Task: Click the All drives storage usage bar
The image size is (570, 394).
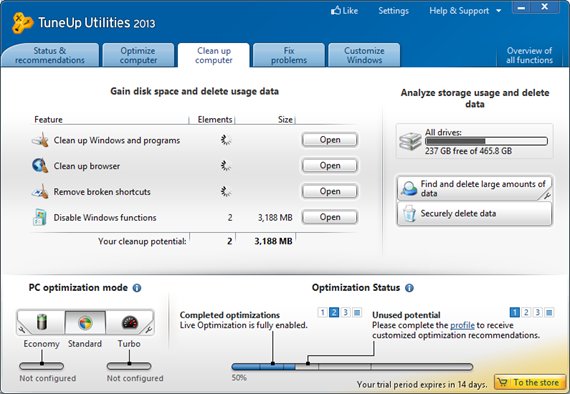Action: coord(486,141)
